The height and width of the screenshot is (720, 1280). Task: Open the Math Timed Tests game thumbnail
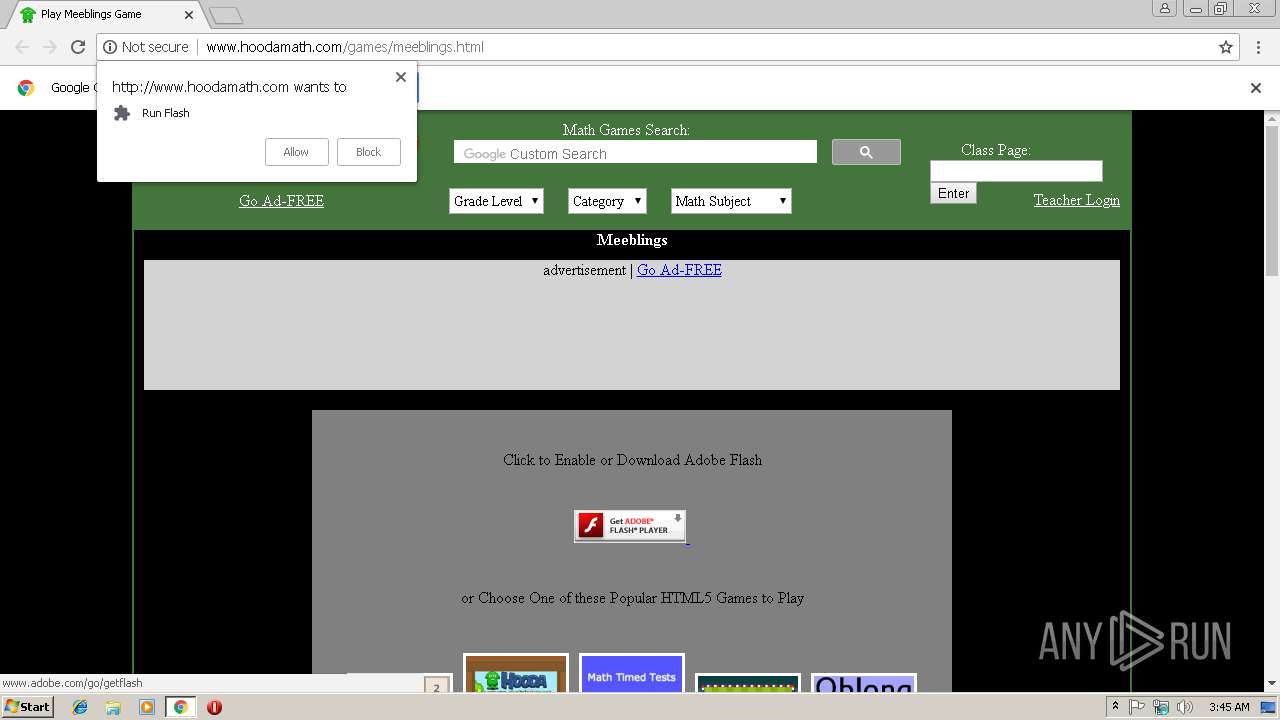click(632, 673)
